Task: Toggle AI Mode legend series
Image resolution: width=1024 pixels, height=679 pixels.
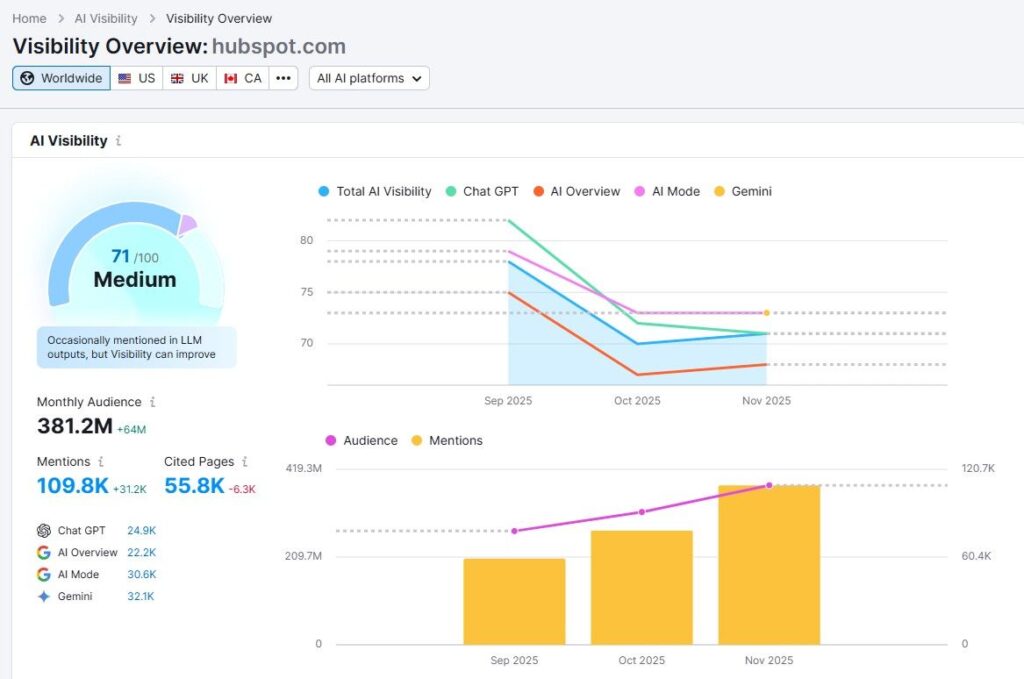Action: [667, 191]
